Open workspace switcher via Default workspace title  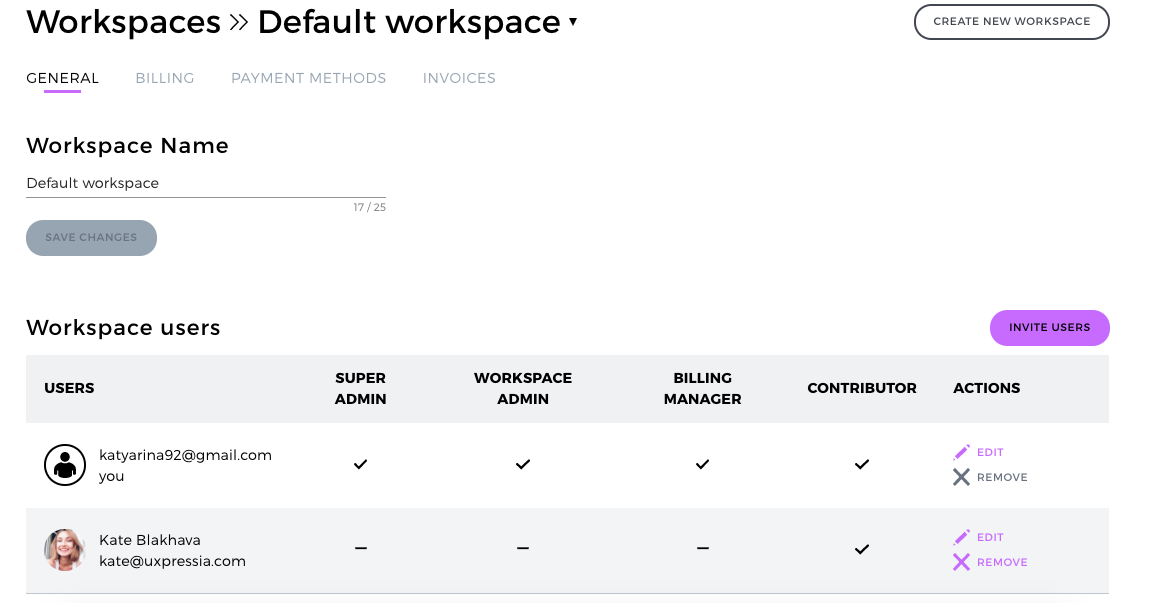[x=409, y=22]
